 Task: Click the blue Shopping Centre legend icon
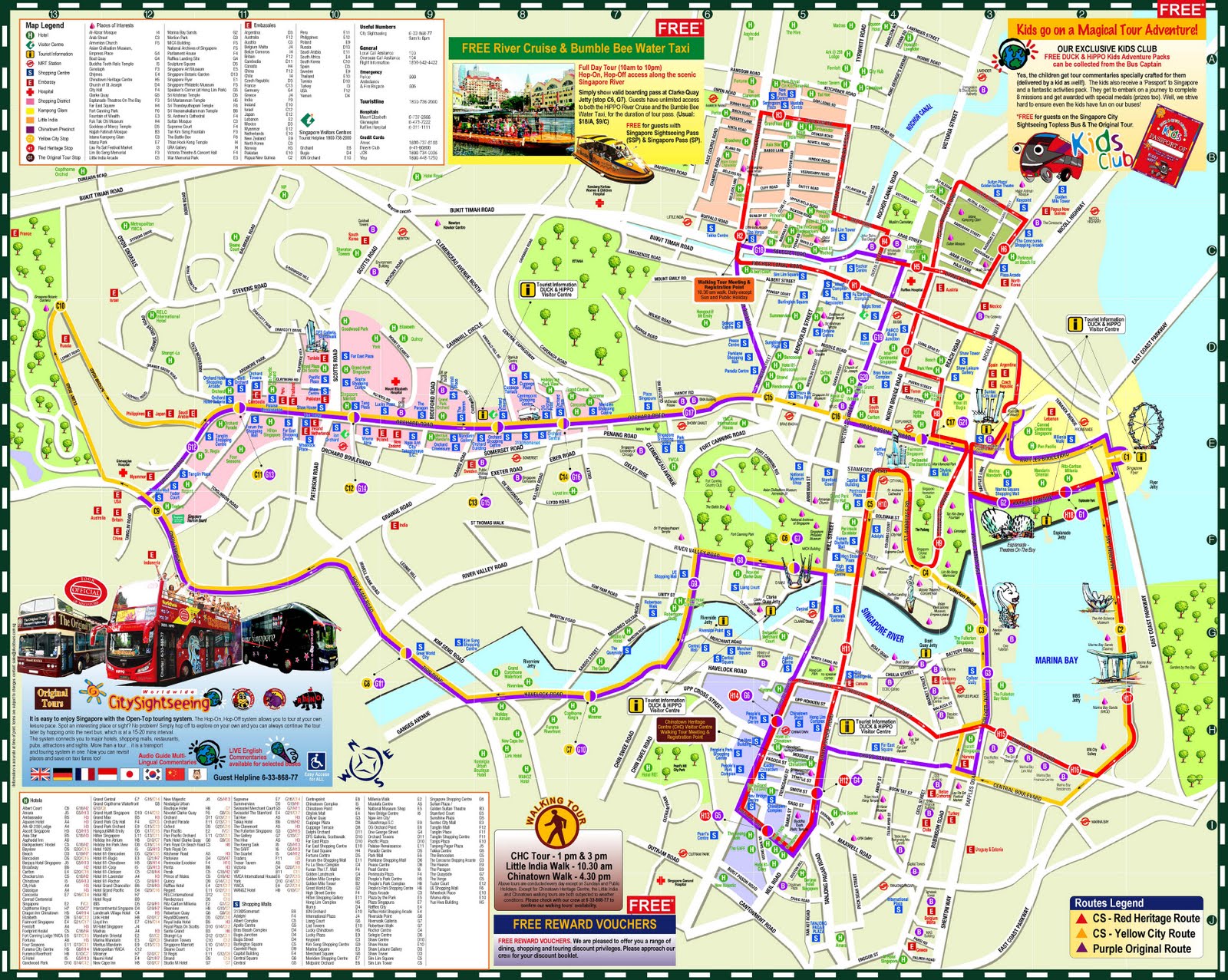(x=30, y=72)
